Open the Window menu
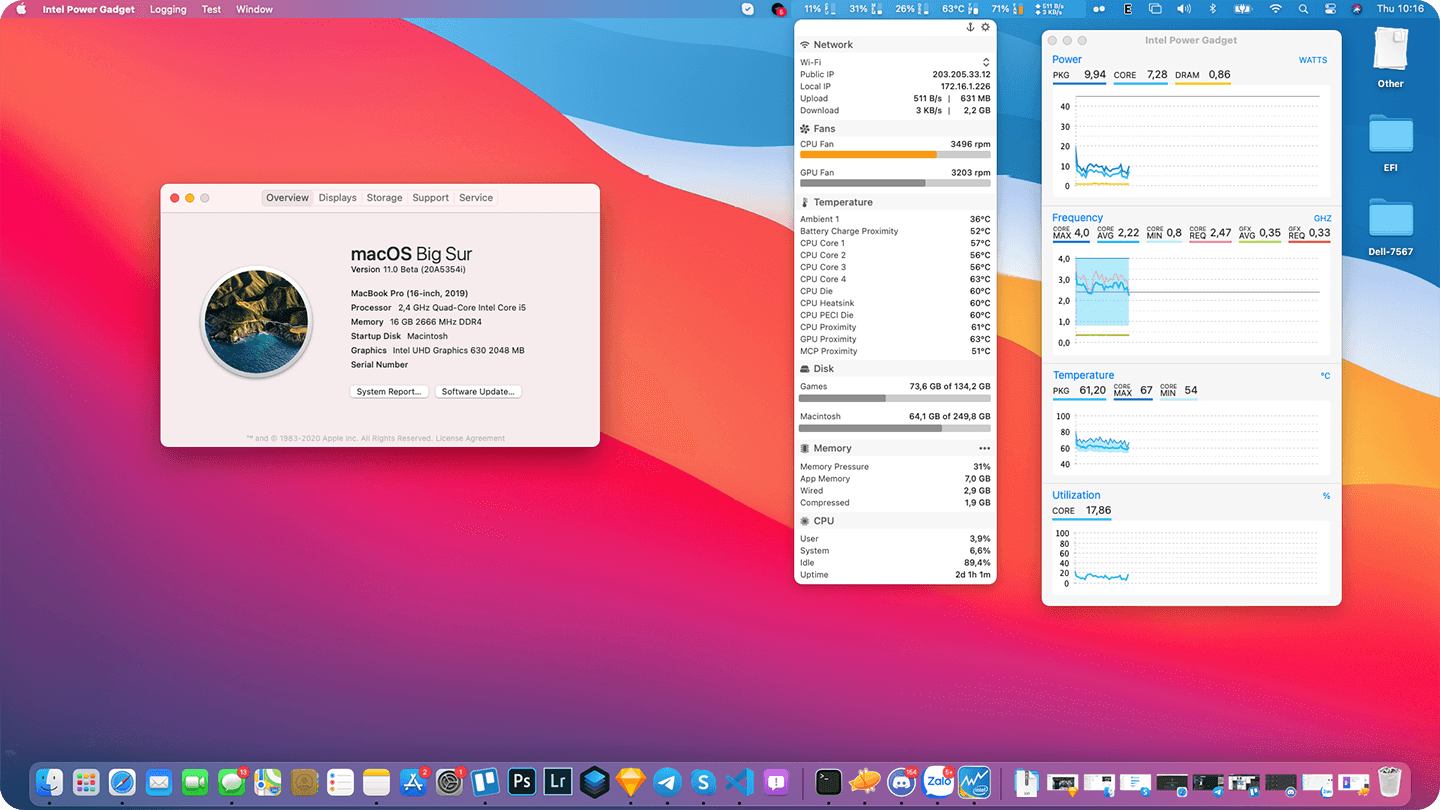The width and height of the screenshot is (1440, 810). (x=254, y=9)
